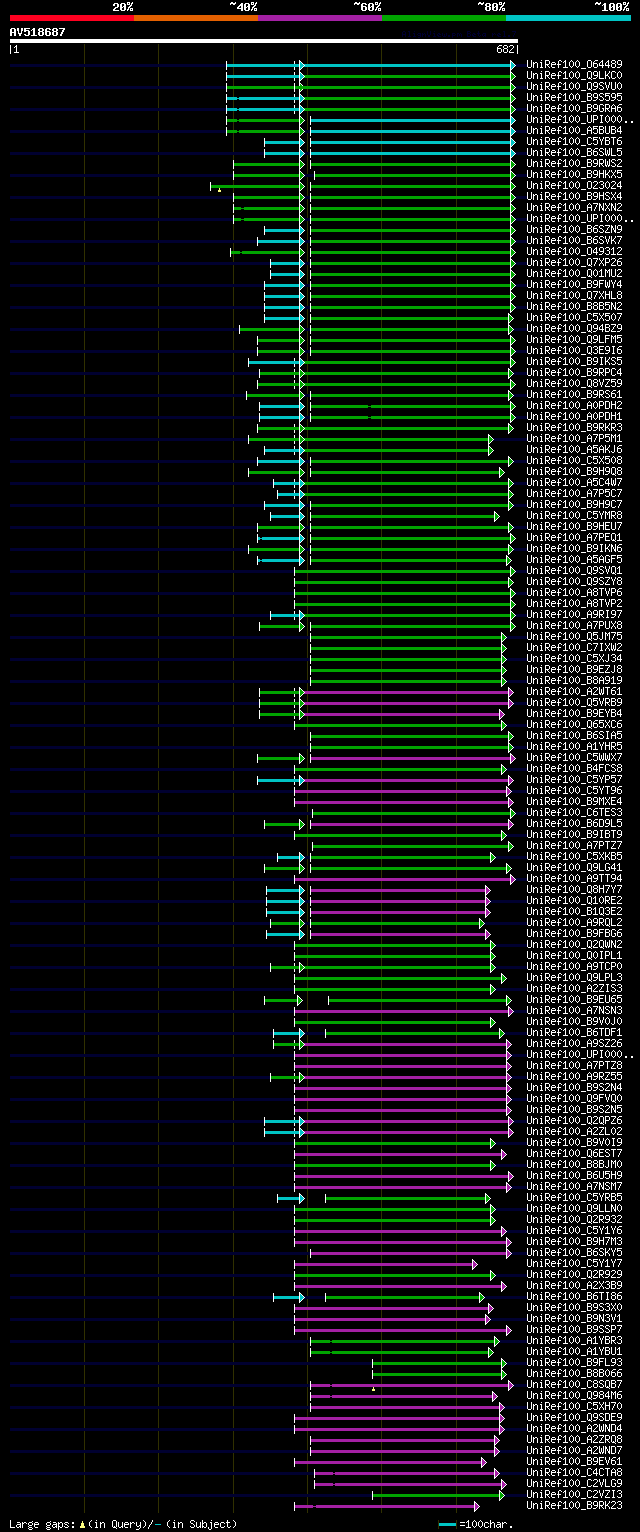
Task: Select hit UniRef100_C2VZI3
Action: point(574,1494)
